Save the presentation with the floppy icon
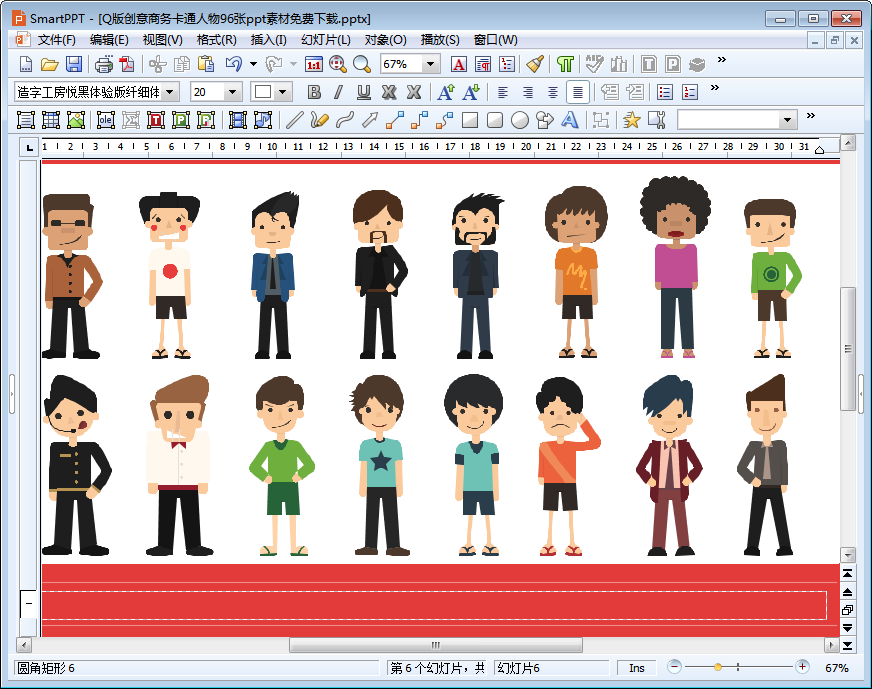The image size is (872, 689). coord(74,65)
